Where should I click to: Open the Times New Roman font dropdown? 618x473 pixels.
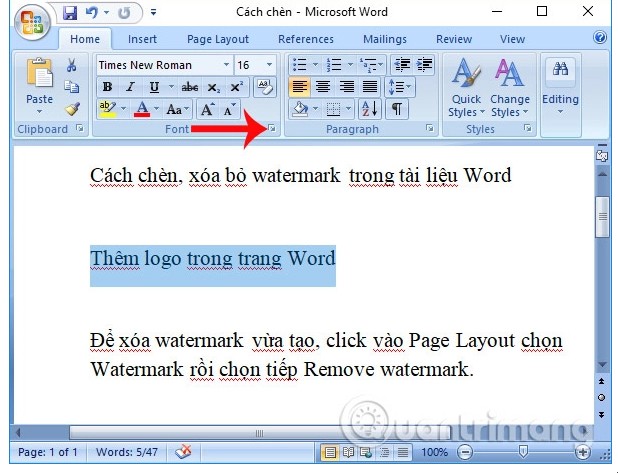162,65
